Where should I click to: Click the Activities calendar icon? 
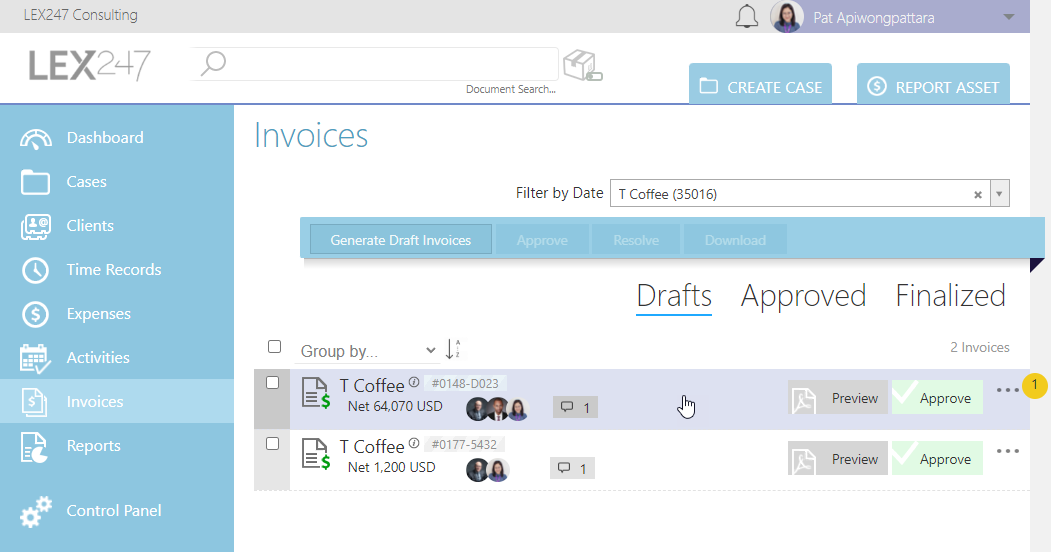click(35, 359)
